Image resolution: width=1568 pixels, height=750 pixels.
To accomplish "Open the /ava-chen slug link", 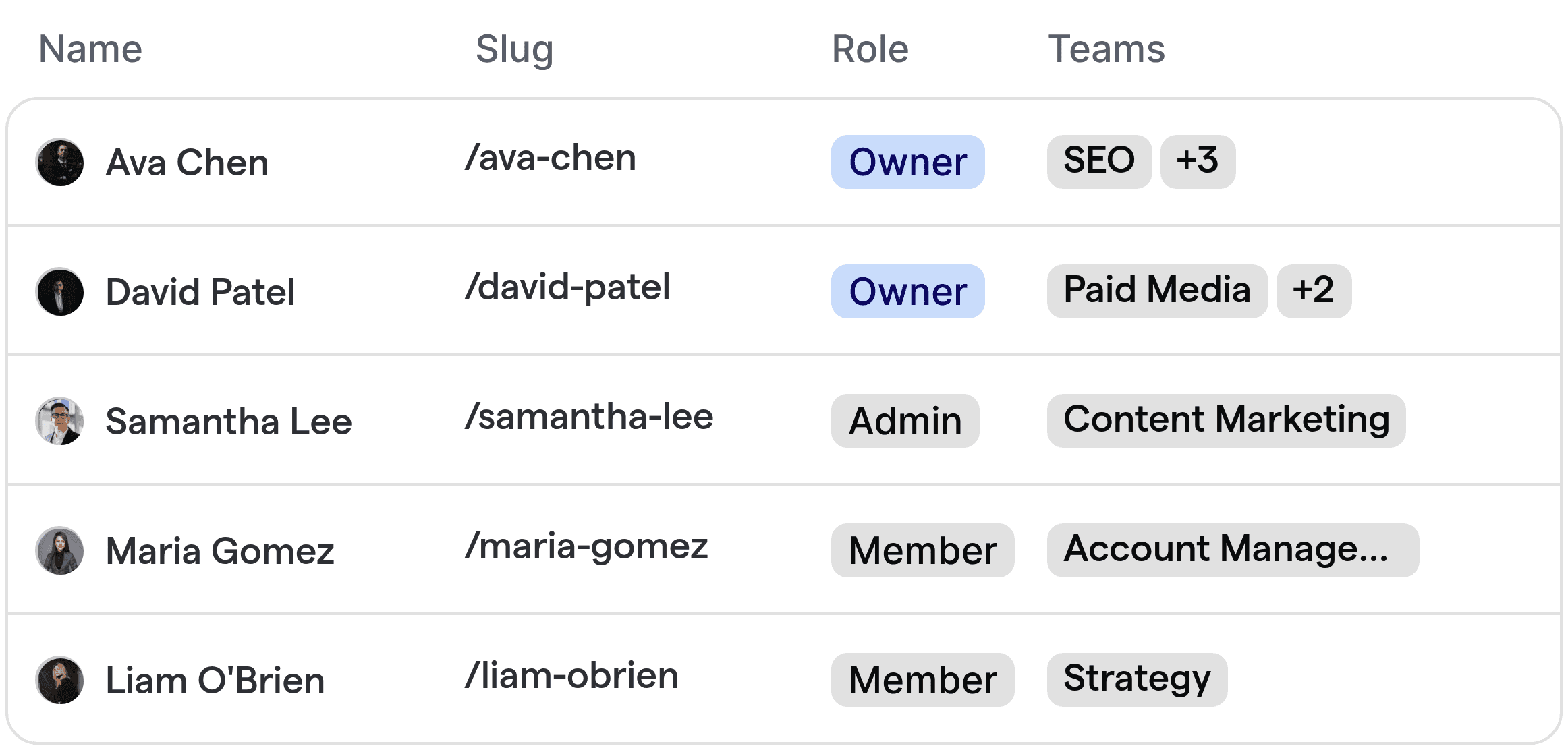I will coord(551,158).
